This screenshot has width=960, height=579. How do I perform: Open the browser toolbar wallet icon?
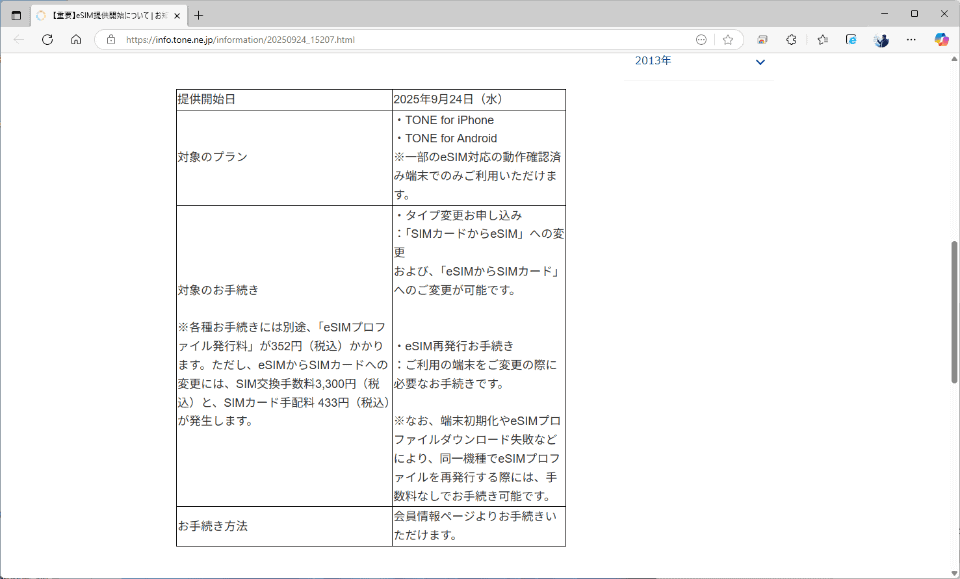(762, 40)
